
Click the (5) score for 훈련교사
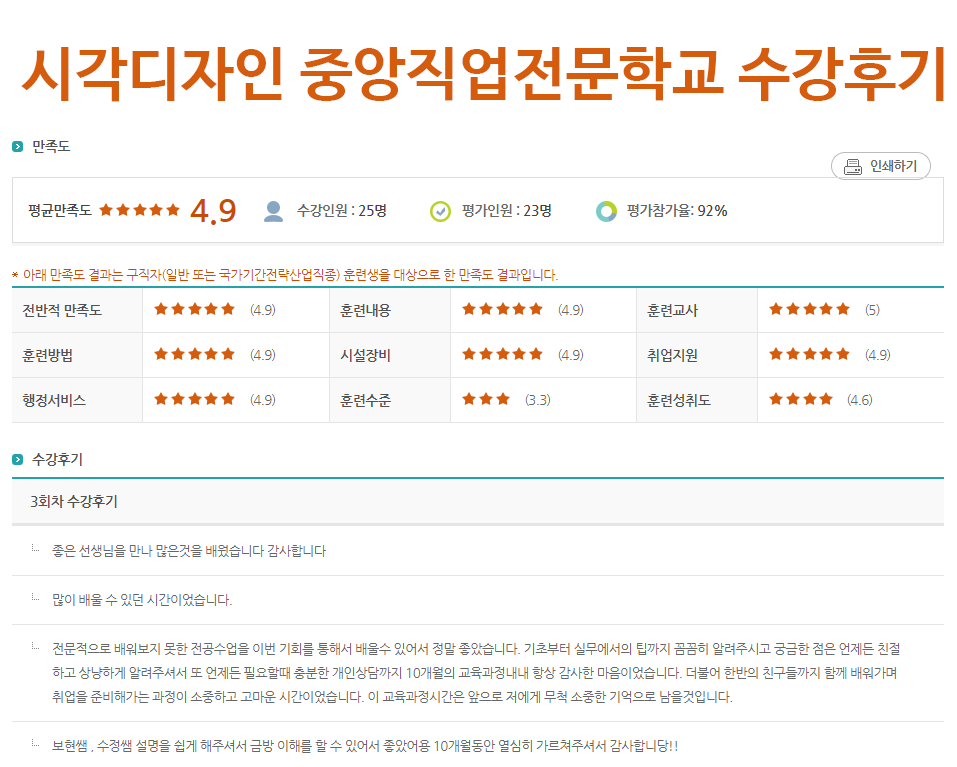872,310
